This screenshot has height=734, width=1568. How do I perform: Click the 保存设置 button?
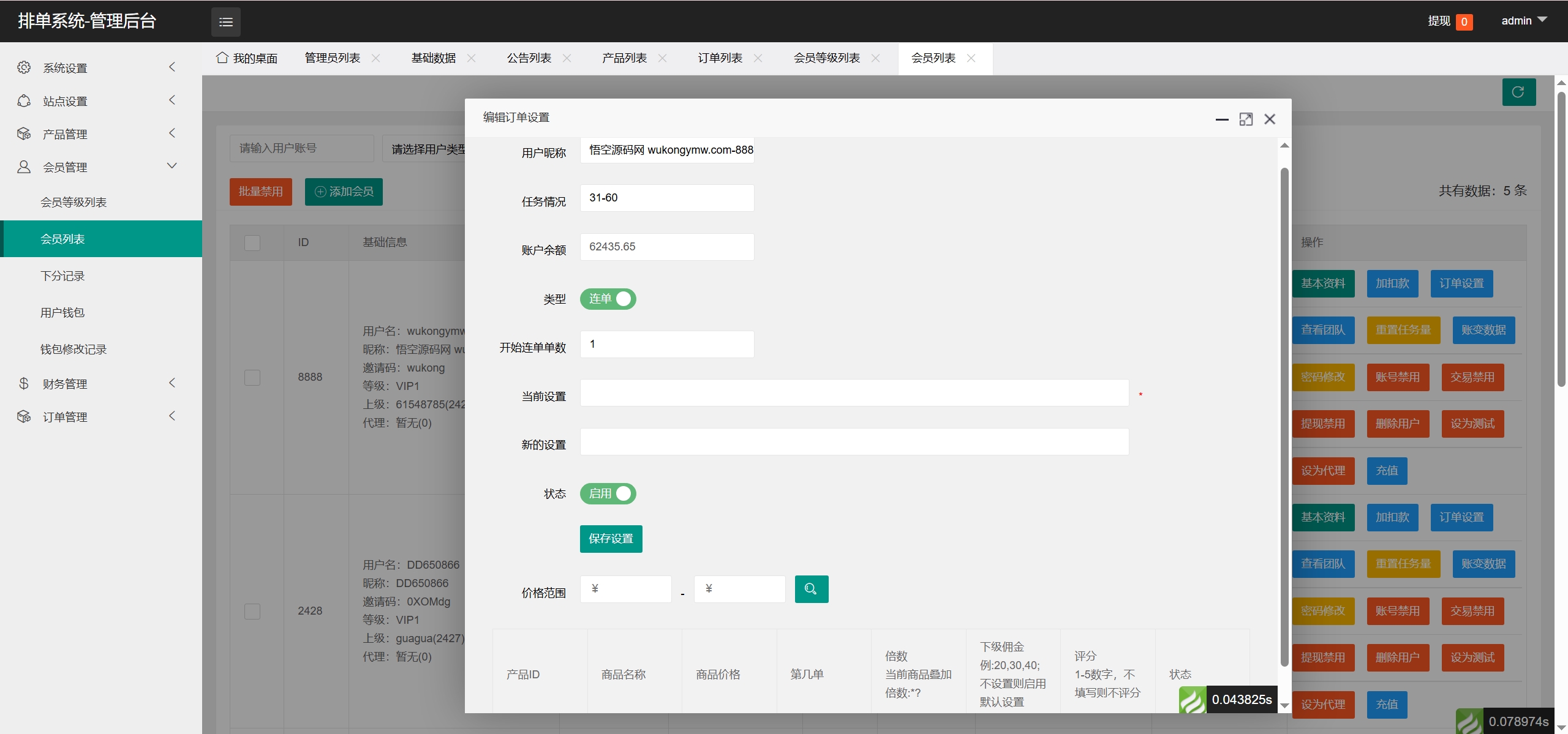coord(611,539)
